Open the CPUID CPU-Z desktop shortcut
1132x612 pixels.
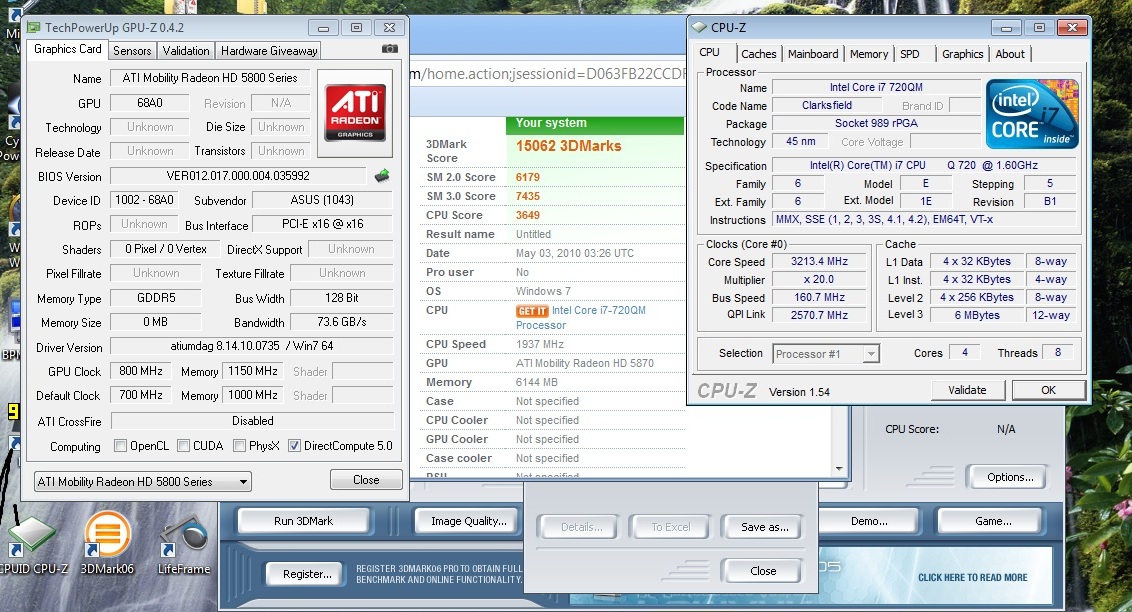point(31,537)
